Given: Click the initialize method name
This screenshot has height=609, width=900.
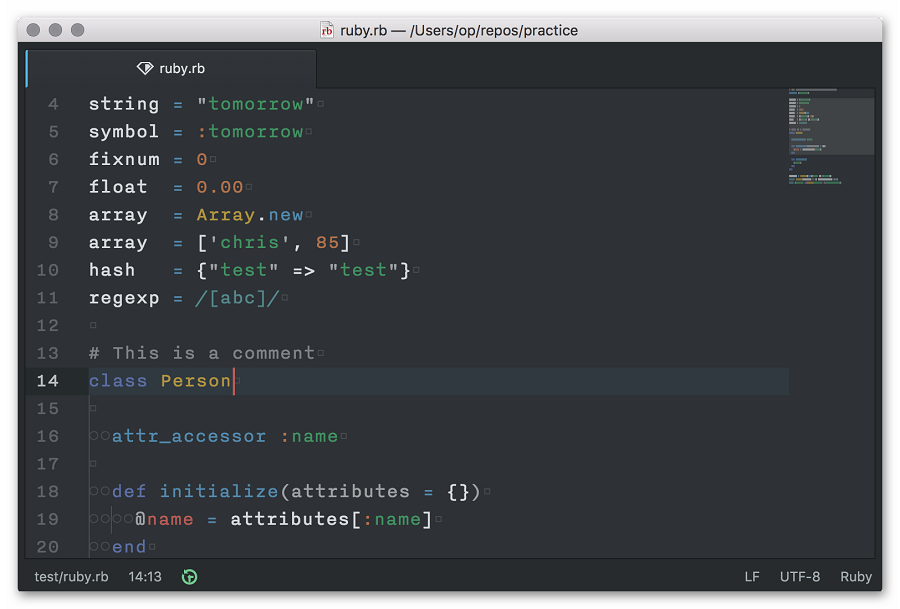Looking at the screenshot, I should coord(219,491).
